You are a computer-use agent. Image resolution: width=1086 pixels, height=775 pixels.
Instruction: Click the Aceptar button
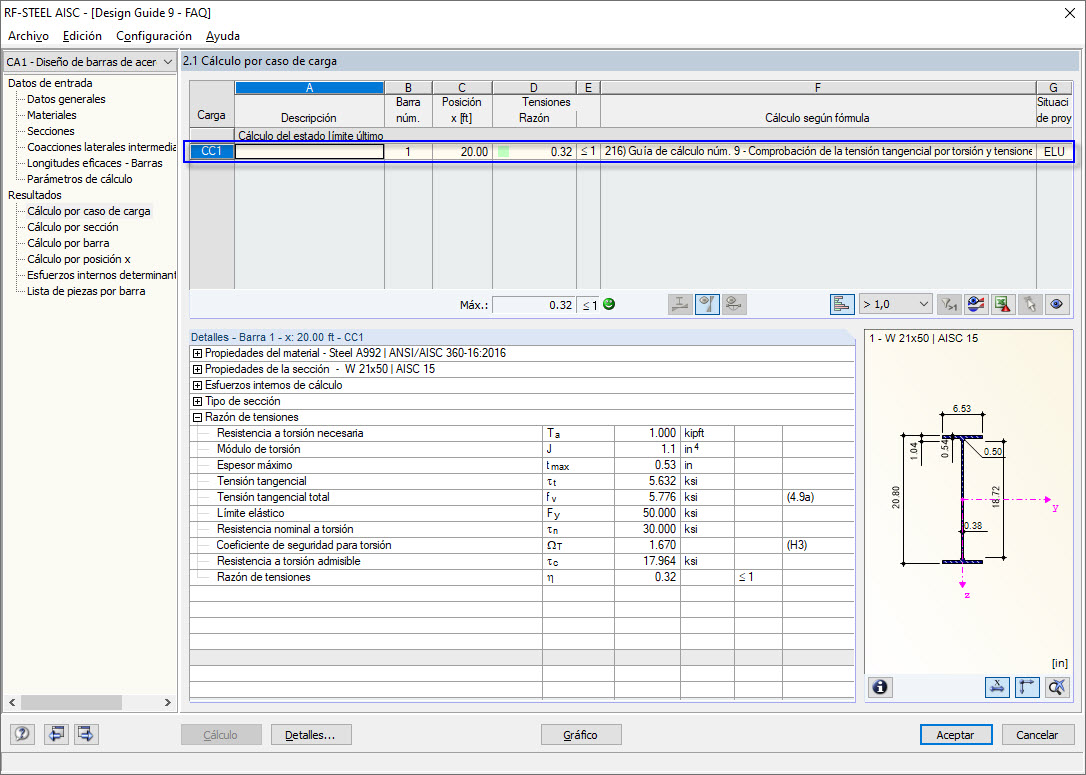(955, 735)
